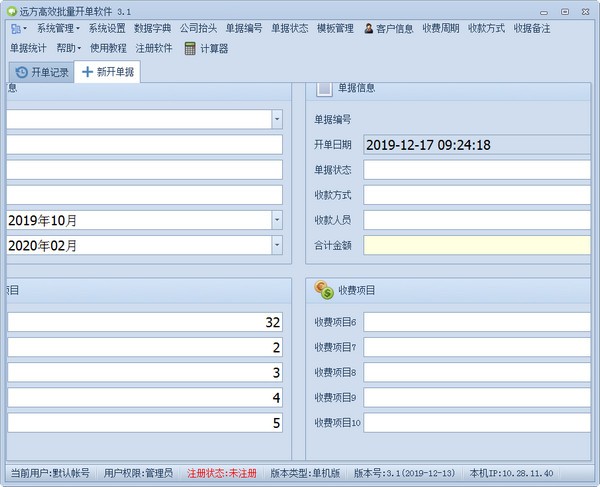Click 当前用户:默认帐号 in status bar
The image size is (600, 487).
50,473
